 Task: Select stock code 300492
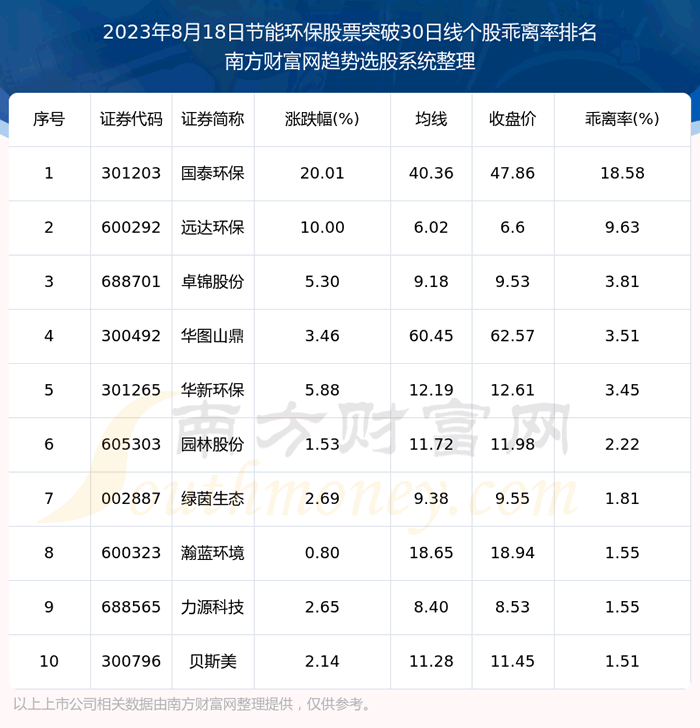(131, 336)
